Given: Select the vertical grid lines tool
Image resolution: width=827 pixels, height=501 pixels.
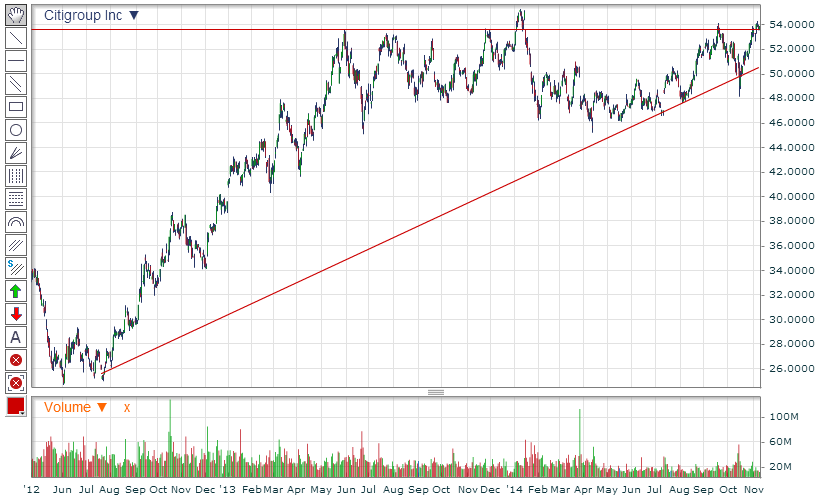Looking at the screenshot, I should 16,176.
